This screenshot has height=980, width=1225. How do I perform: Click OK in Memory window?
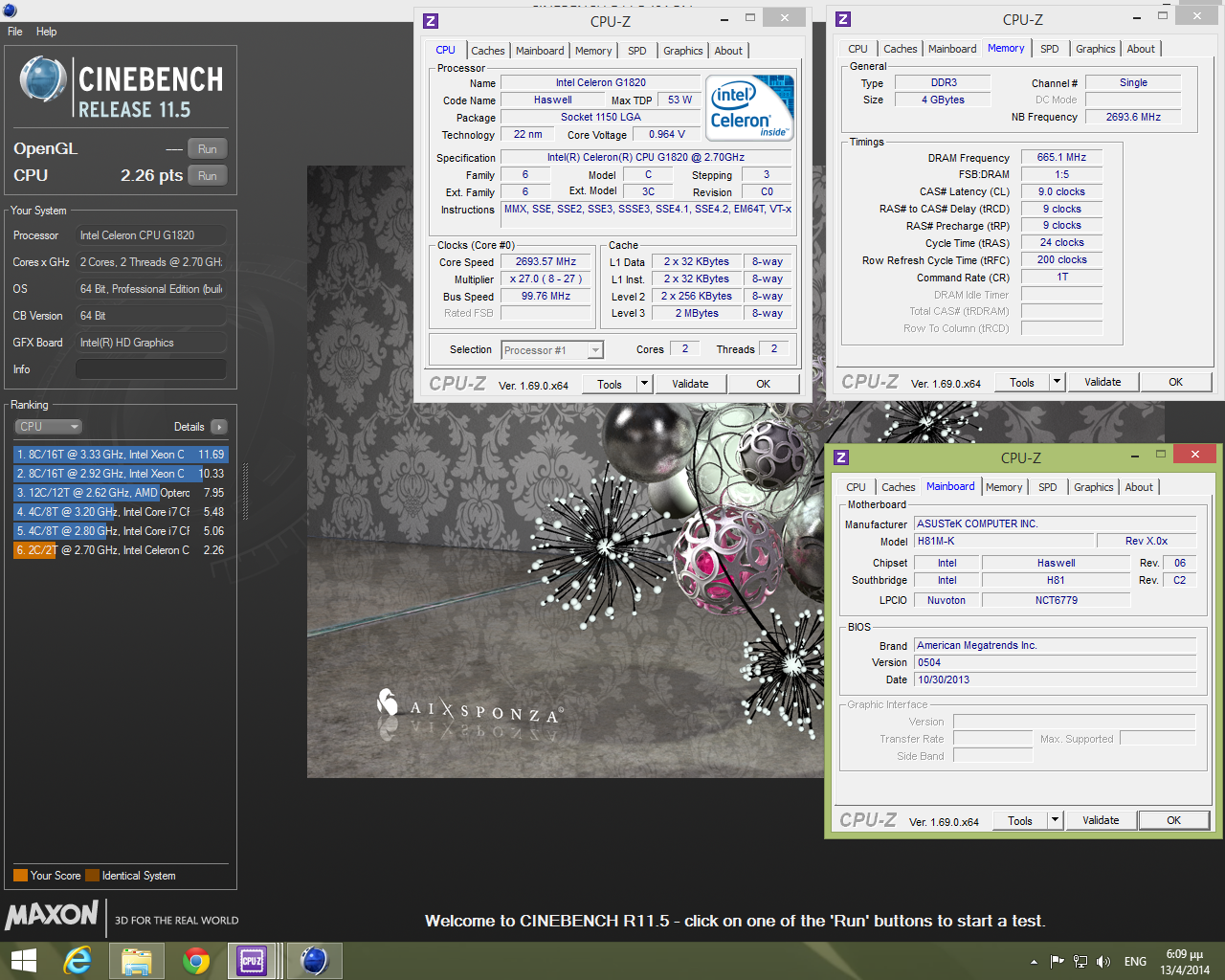tap(1176, 382)
